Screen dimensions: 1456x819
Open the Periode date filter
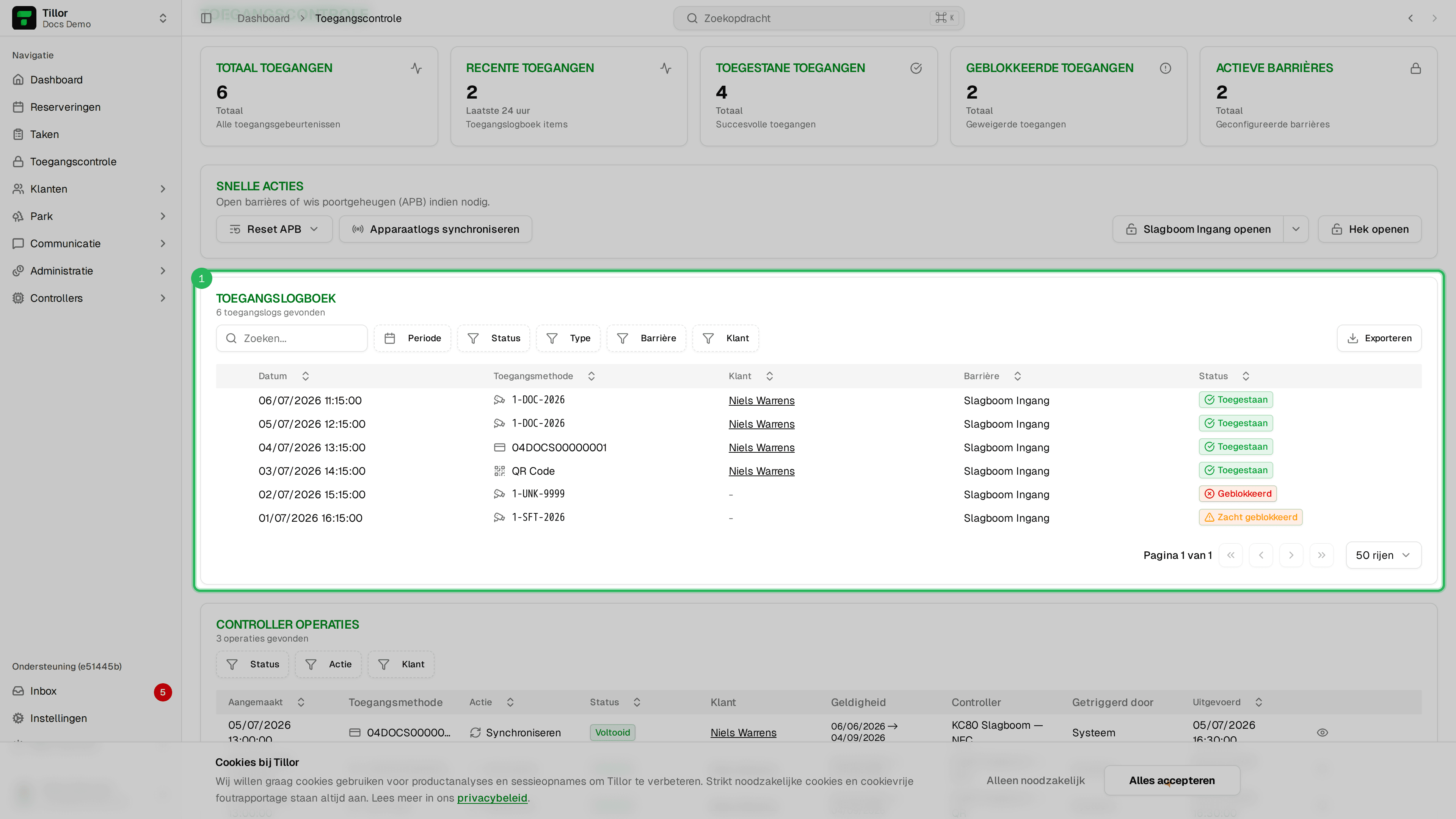[413, 338]
